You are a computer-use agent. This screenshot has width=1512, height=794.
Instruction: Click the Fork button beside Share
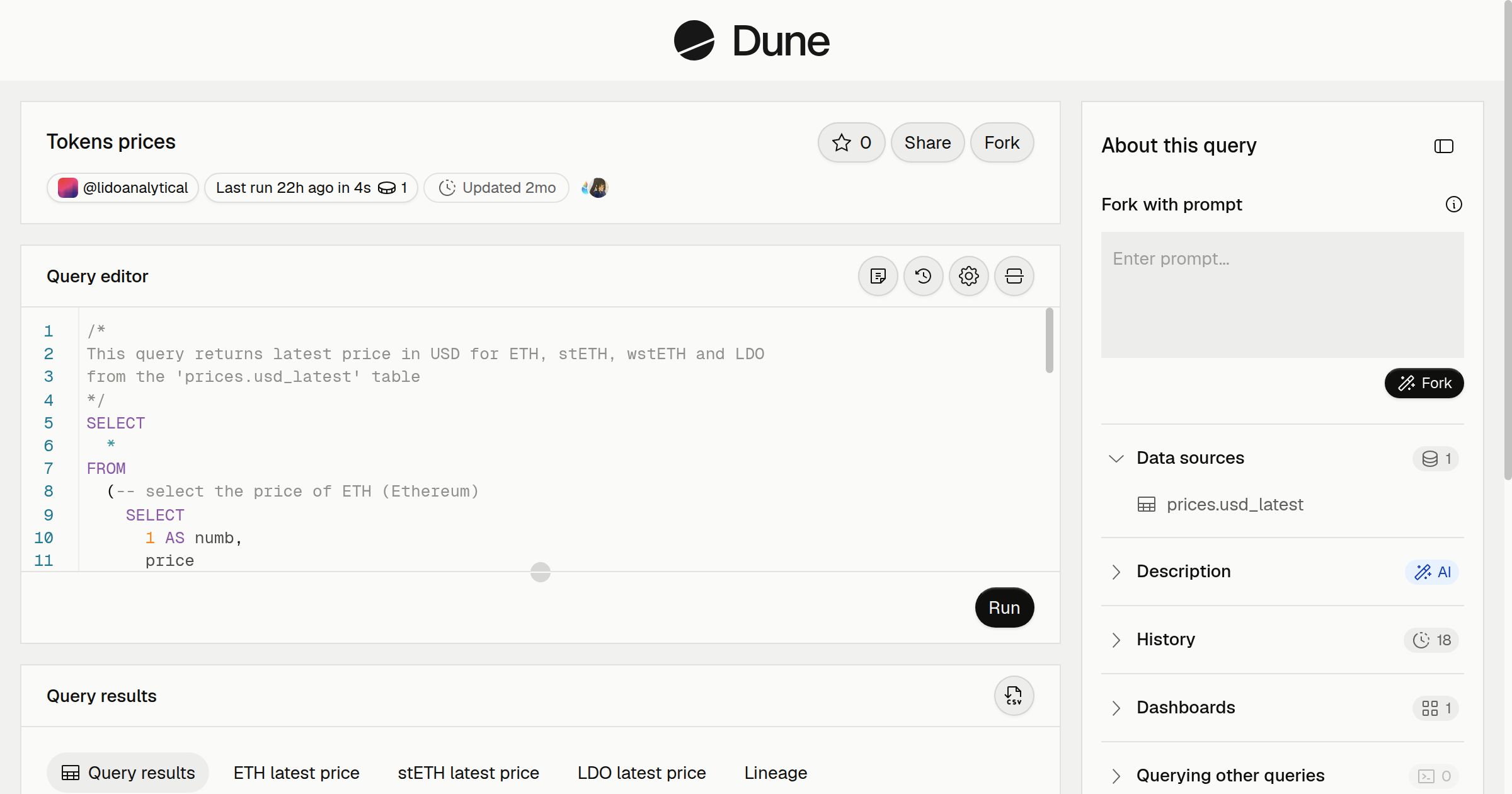coord(1002,142)
